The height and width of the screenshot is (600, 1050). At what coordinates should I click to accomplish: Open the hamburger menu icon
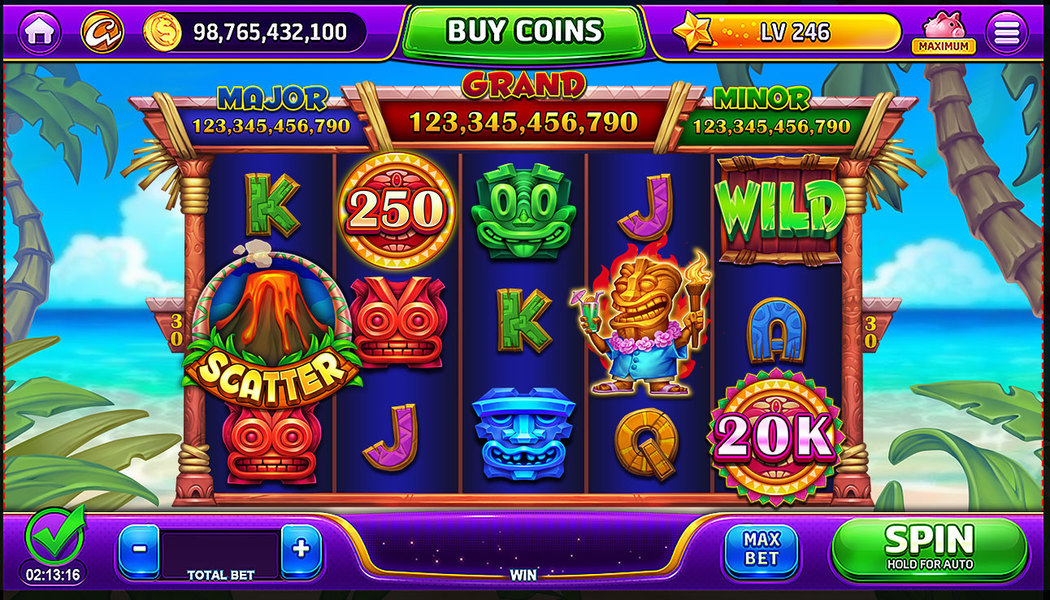coord(1006,32)
